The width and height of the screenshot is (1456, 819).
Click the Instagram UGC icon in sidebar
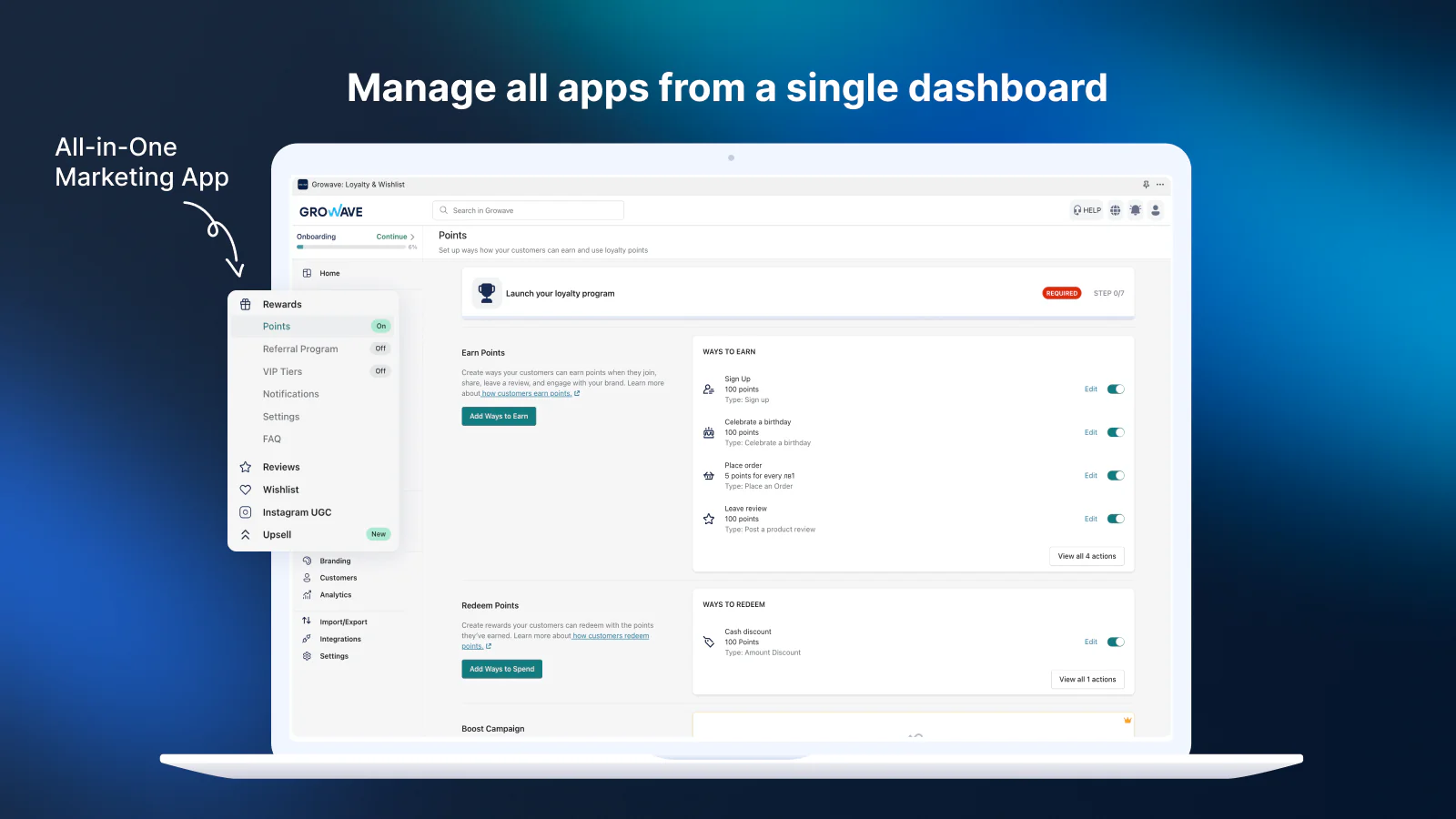click(246, 512)
